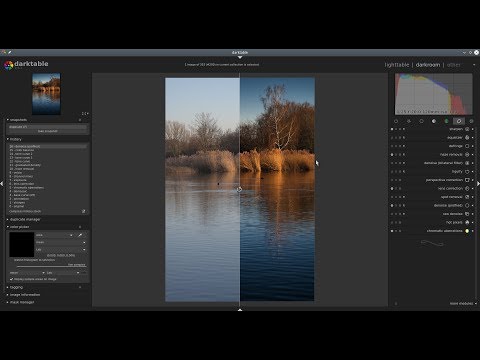Screen dimensions: 480x360
Task: Toggle the defringe module on/off
Action: (392, 146)
